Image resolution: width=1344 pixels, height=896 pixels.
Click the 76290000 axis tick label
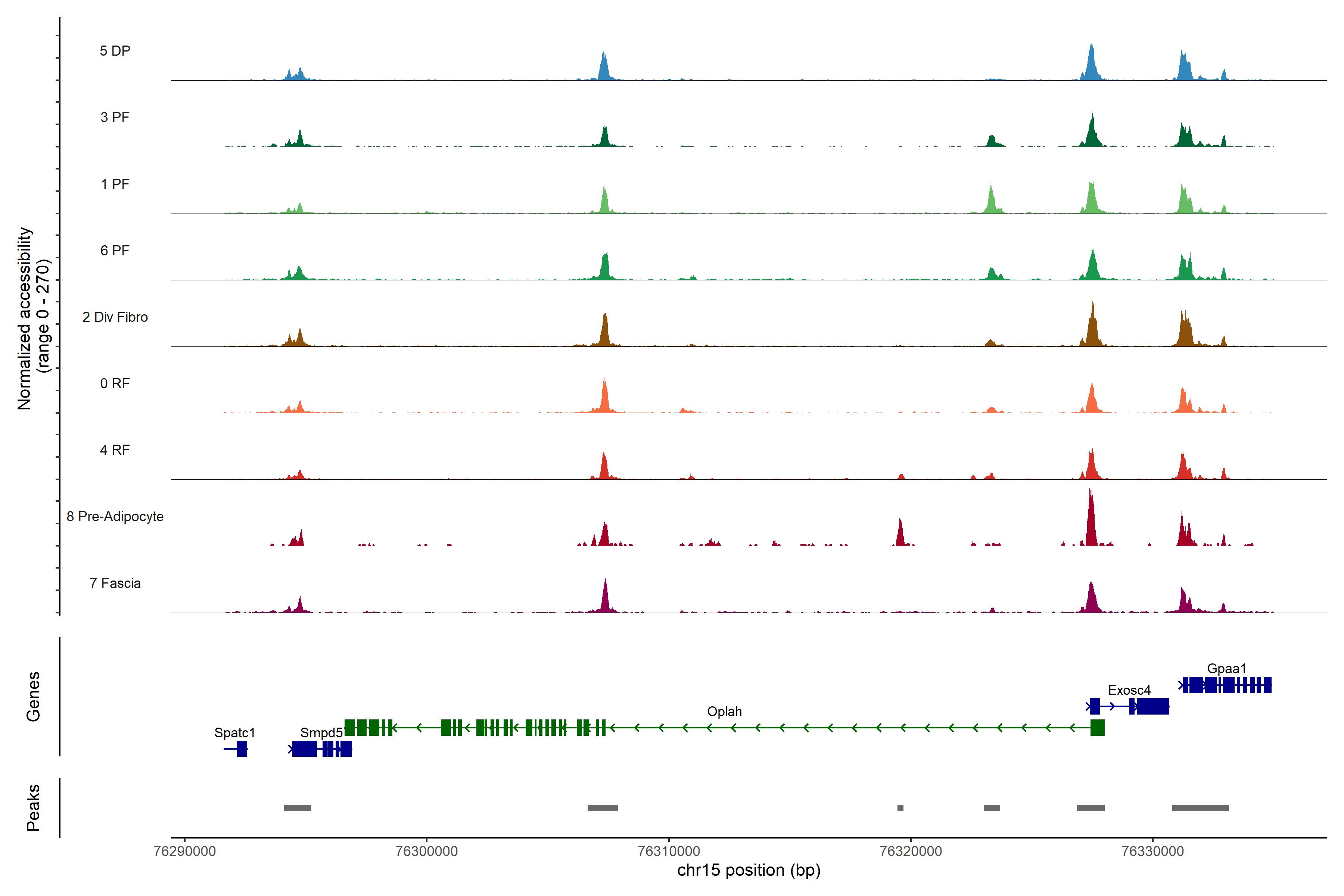coord(184,852)
